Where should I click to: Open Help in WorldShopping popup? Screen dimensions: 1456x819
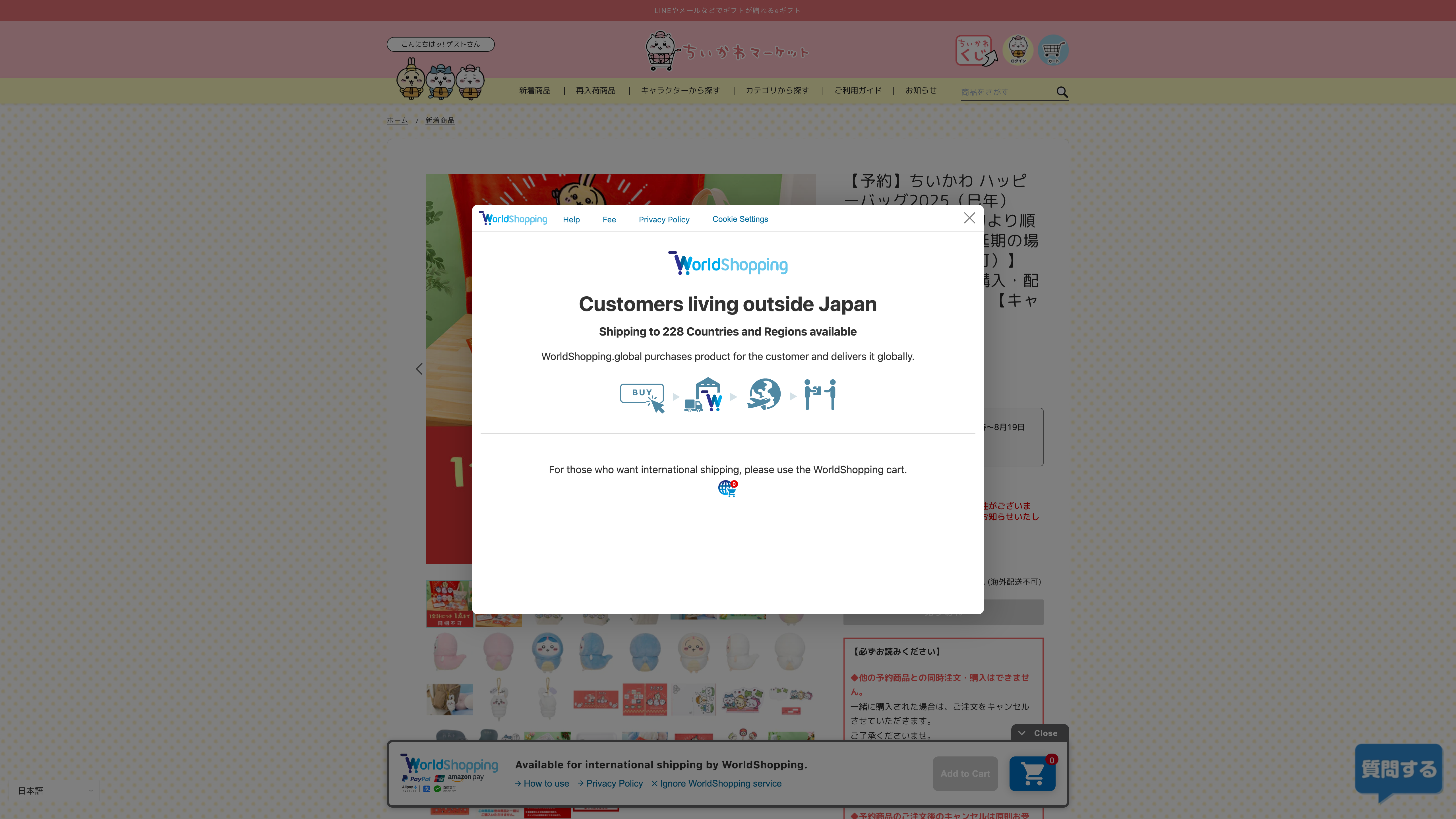(571, 219)
